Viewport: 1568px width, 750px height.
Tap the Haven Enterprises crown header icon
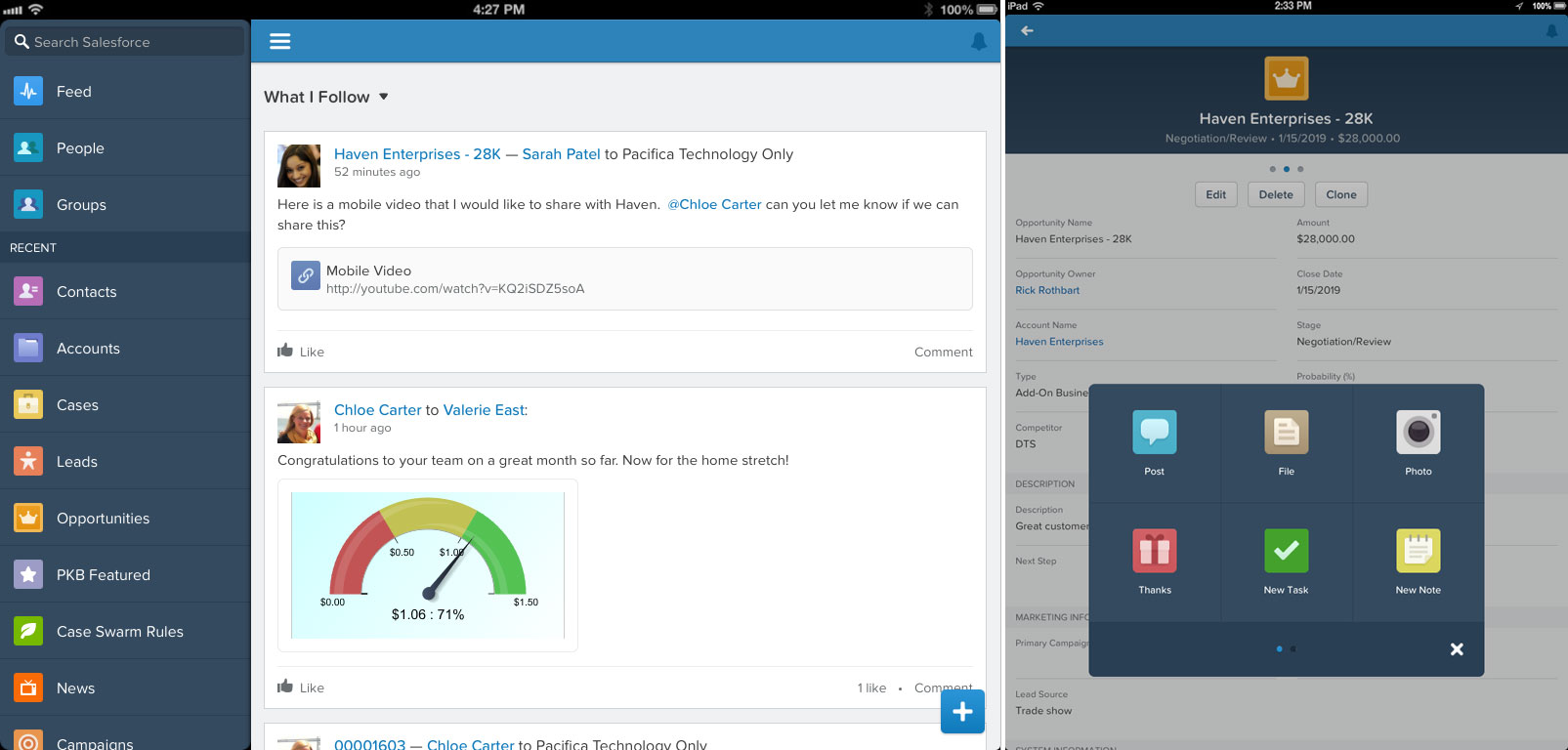coord(1286,78)
